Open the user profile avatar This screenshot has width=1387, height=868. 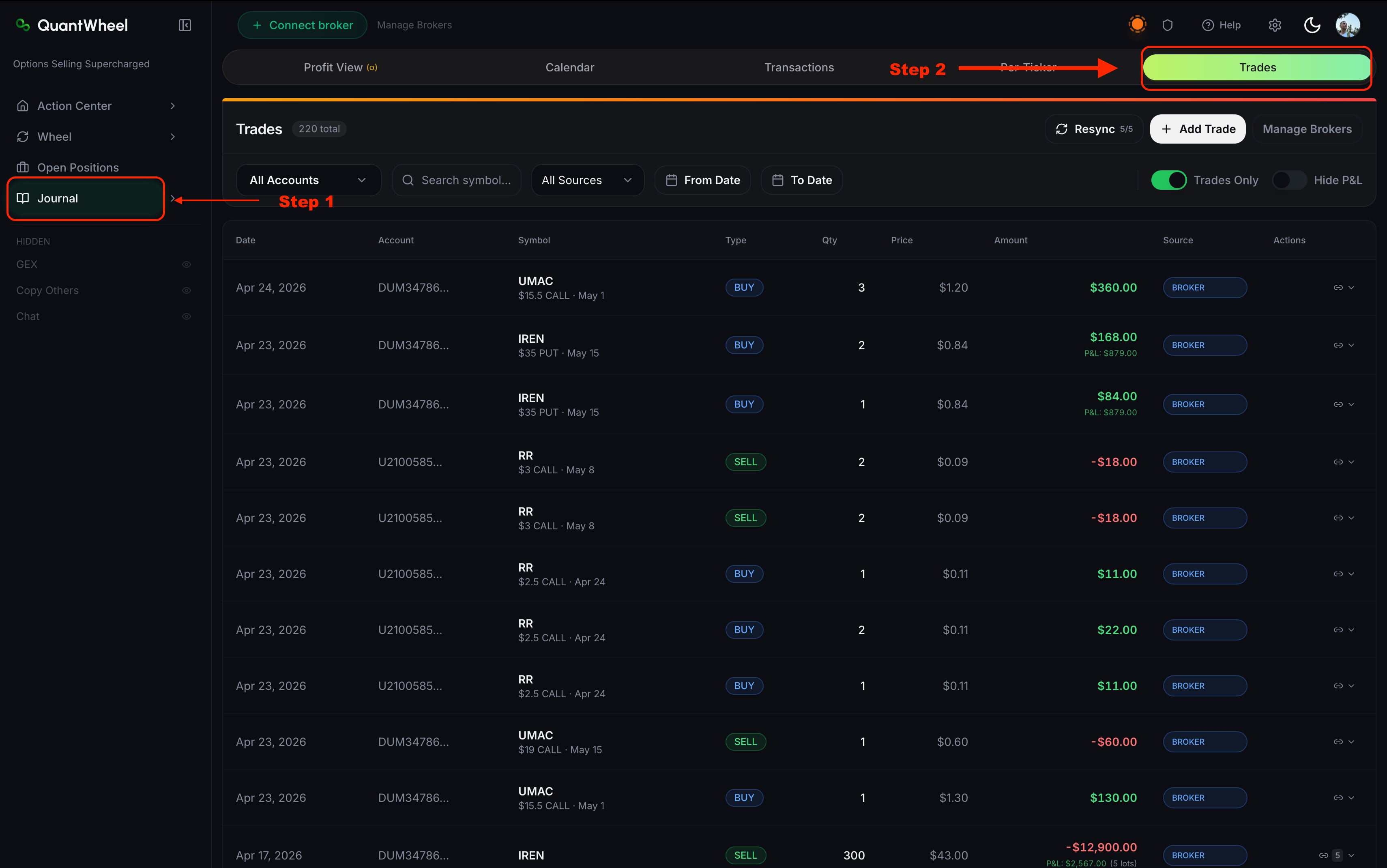point(1348,25)
